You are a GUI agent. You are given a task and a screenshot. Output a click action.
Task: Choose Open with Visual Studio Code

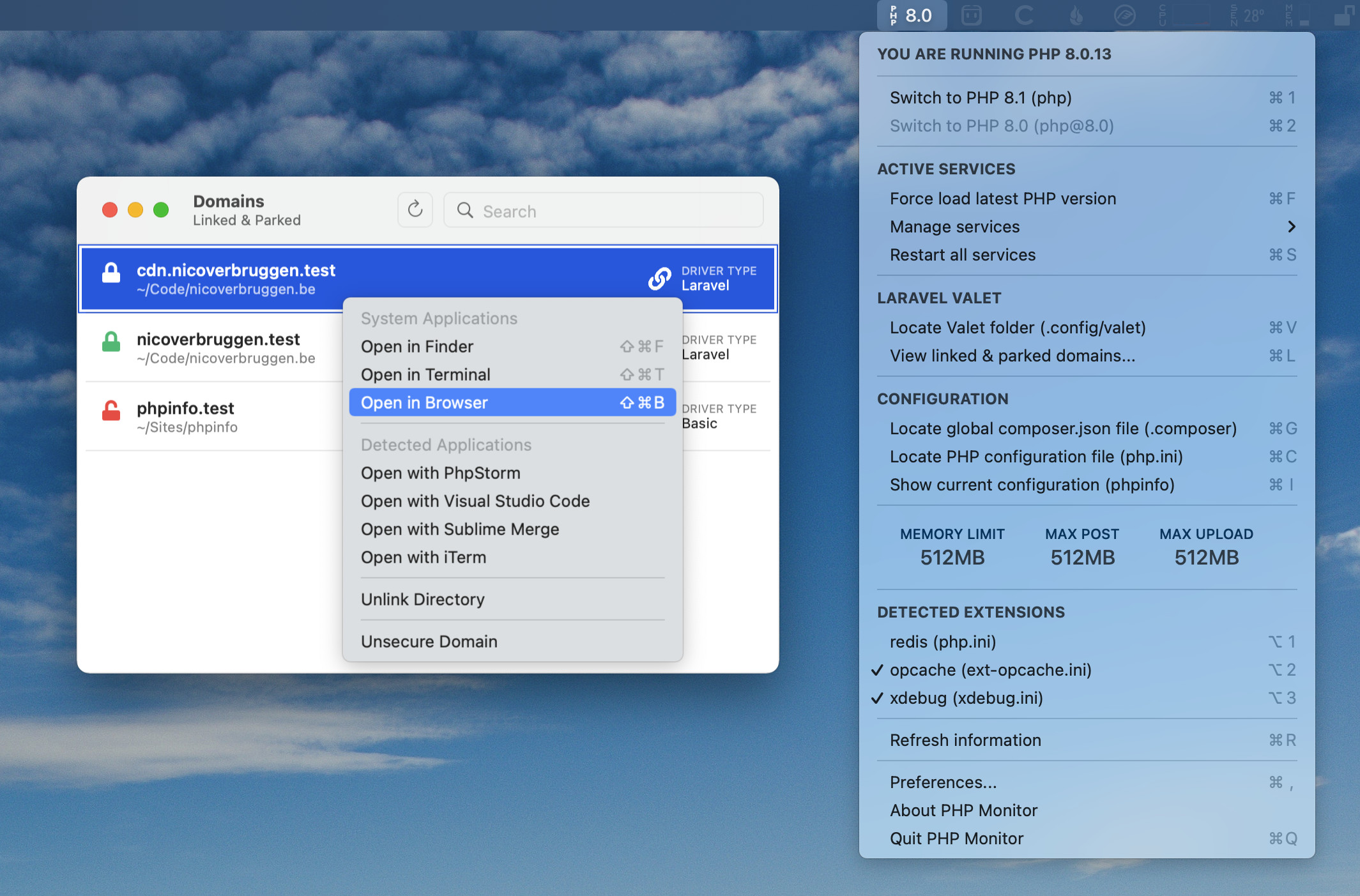point(512,501)
